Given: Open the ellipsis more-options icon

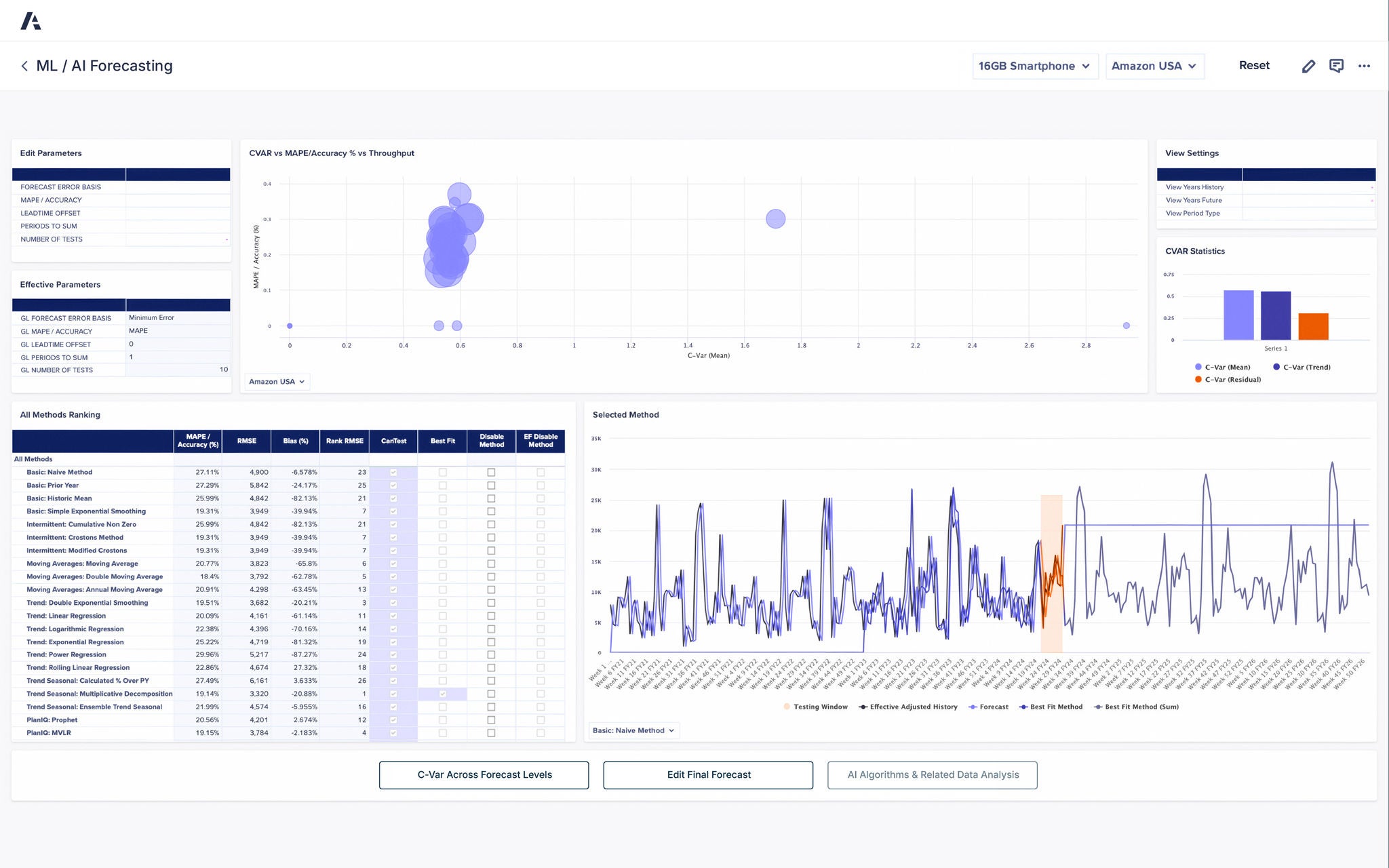Looking at the screenshot, I should click(x=1364, y=66).
